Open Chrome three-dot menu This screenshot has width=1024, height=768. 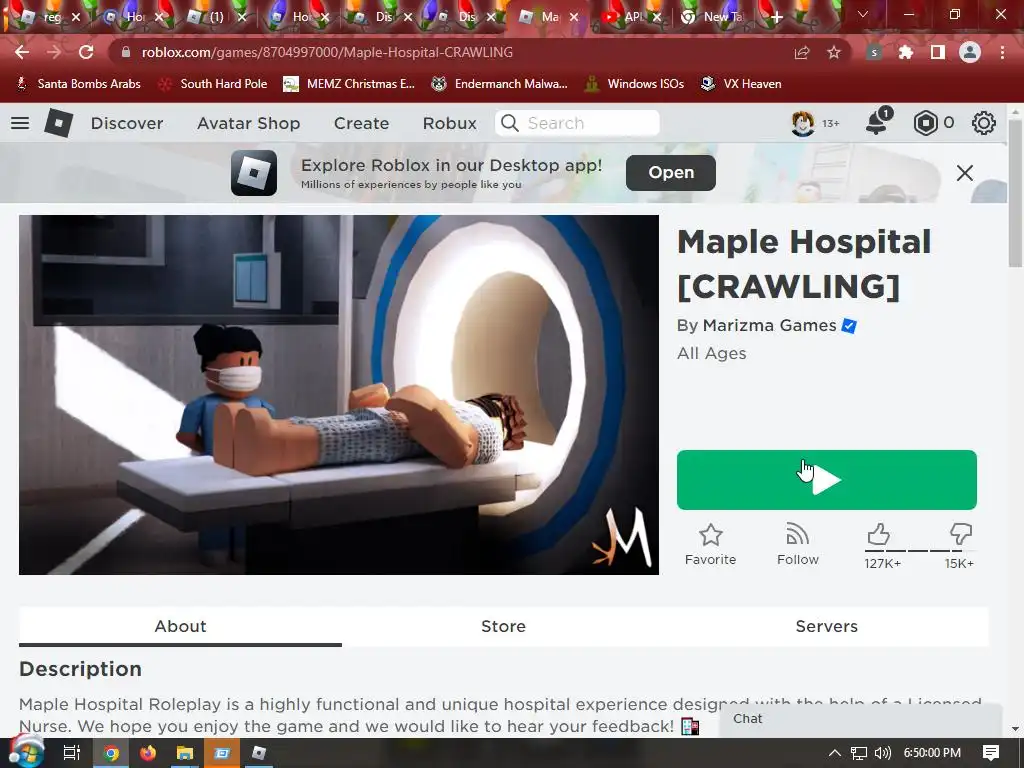[1002, 52]
